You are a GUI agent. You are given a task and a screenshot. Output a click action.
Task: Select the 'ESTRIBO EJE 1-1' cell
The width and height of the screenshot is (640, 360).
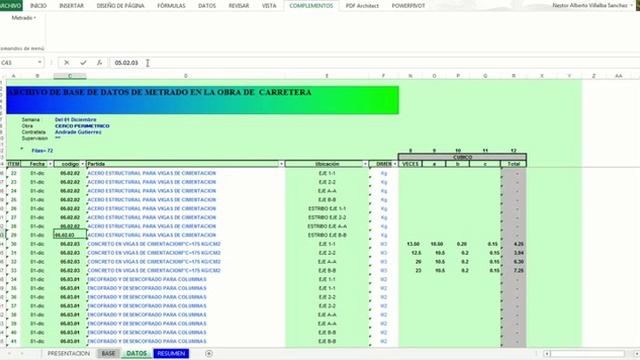327,209
